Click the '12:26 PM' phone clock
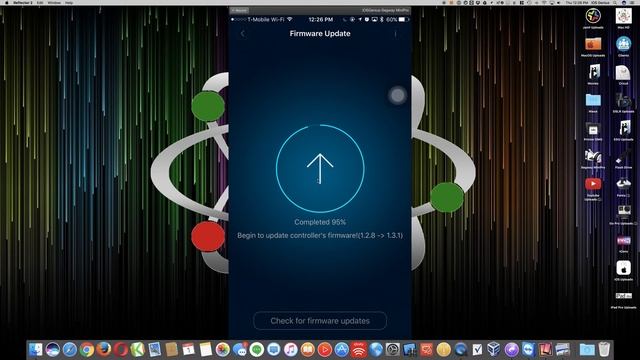Screen dimensions: 640x360 point(321,19)
